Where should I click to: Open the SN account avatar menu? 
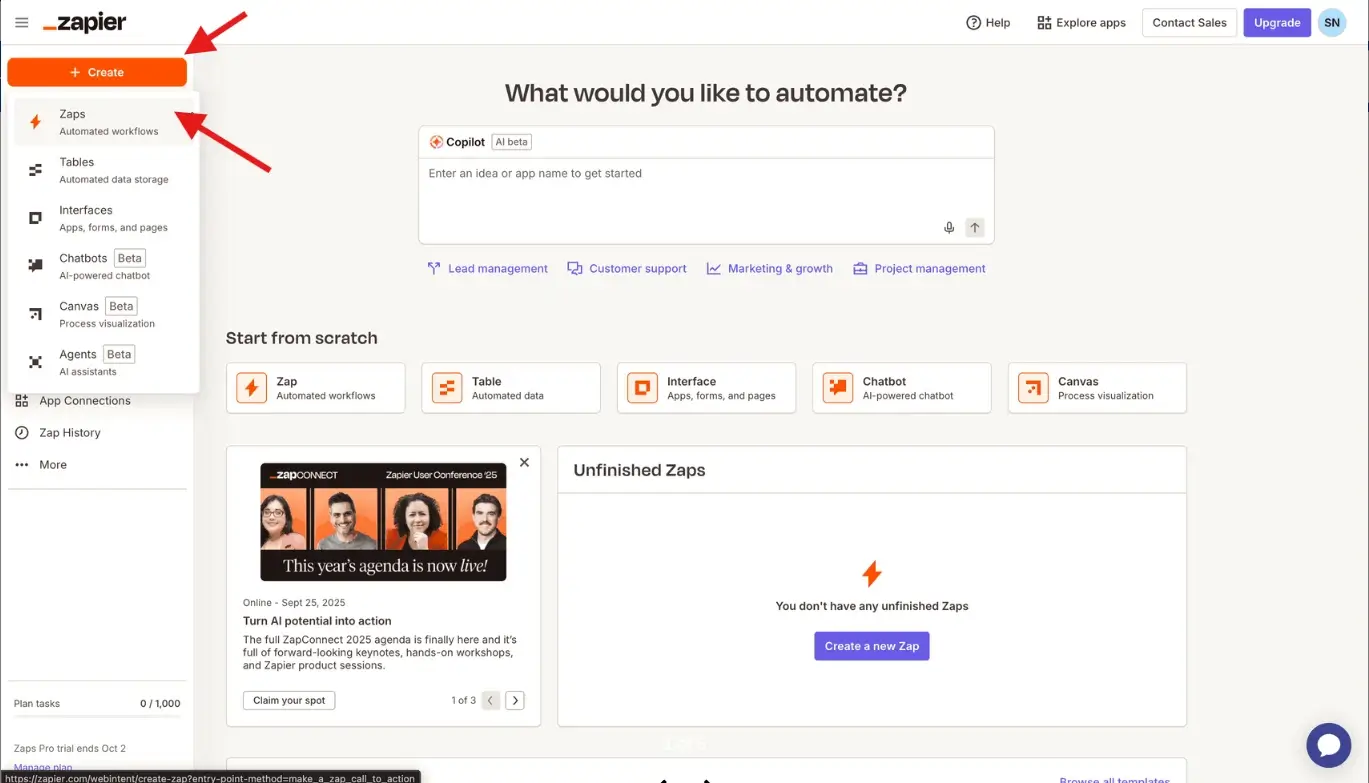1332,22
